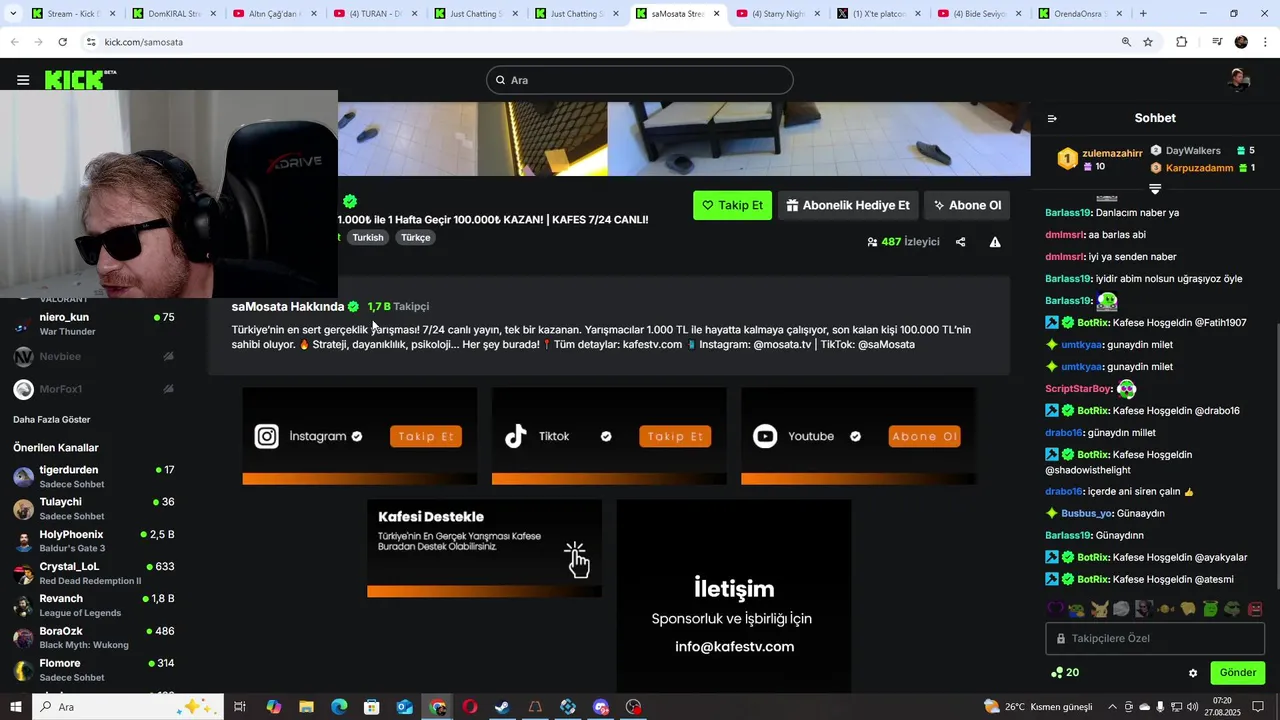Switch to the Altın Çağ'dan tab
This screenshot has width=1280, height=720.
pyautogui.click(x=276, y=14)
